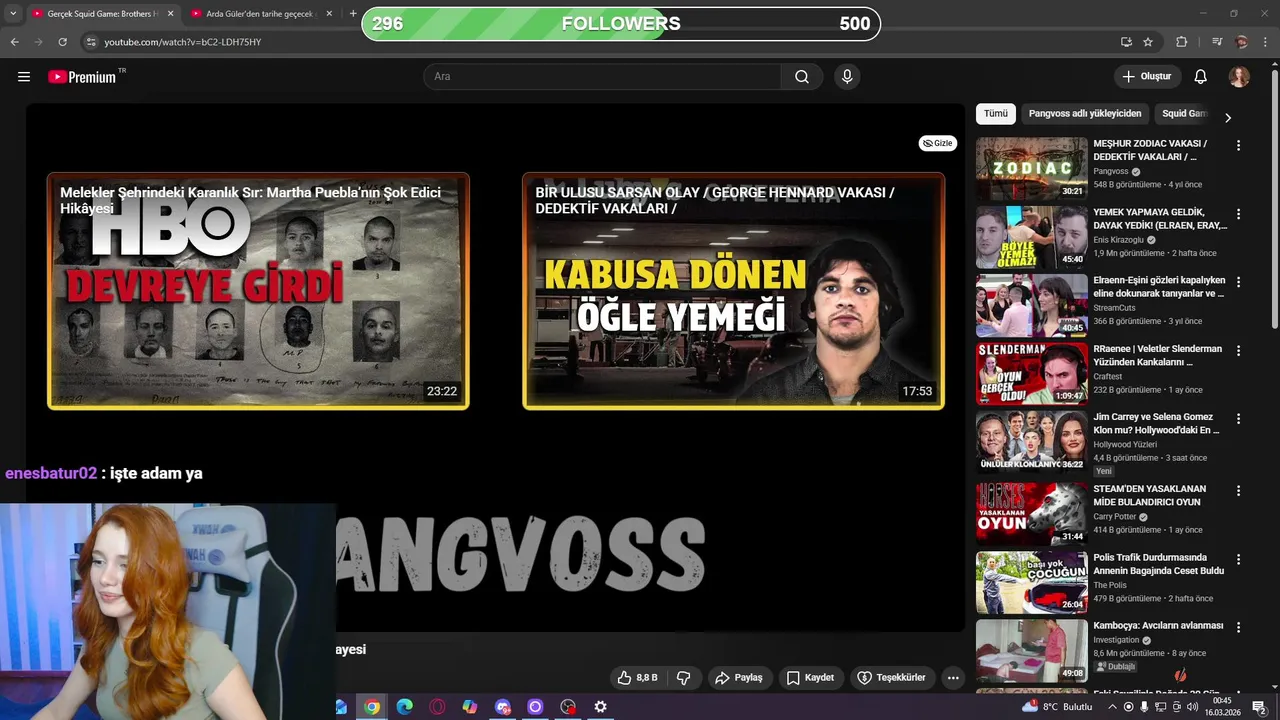The width and height of the screenshot is (1280, 720).
Task: Close the Gerçek Squid Game tab
Action: point(170,14)
